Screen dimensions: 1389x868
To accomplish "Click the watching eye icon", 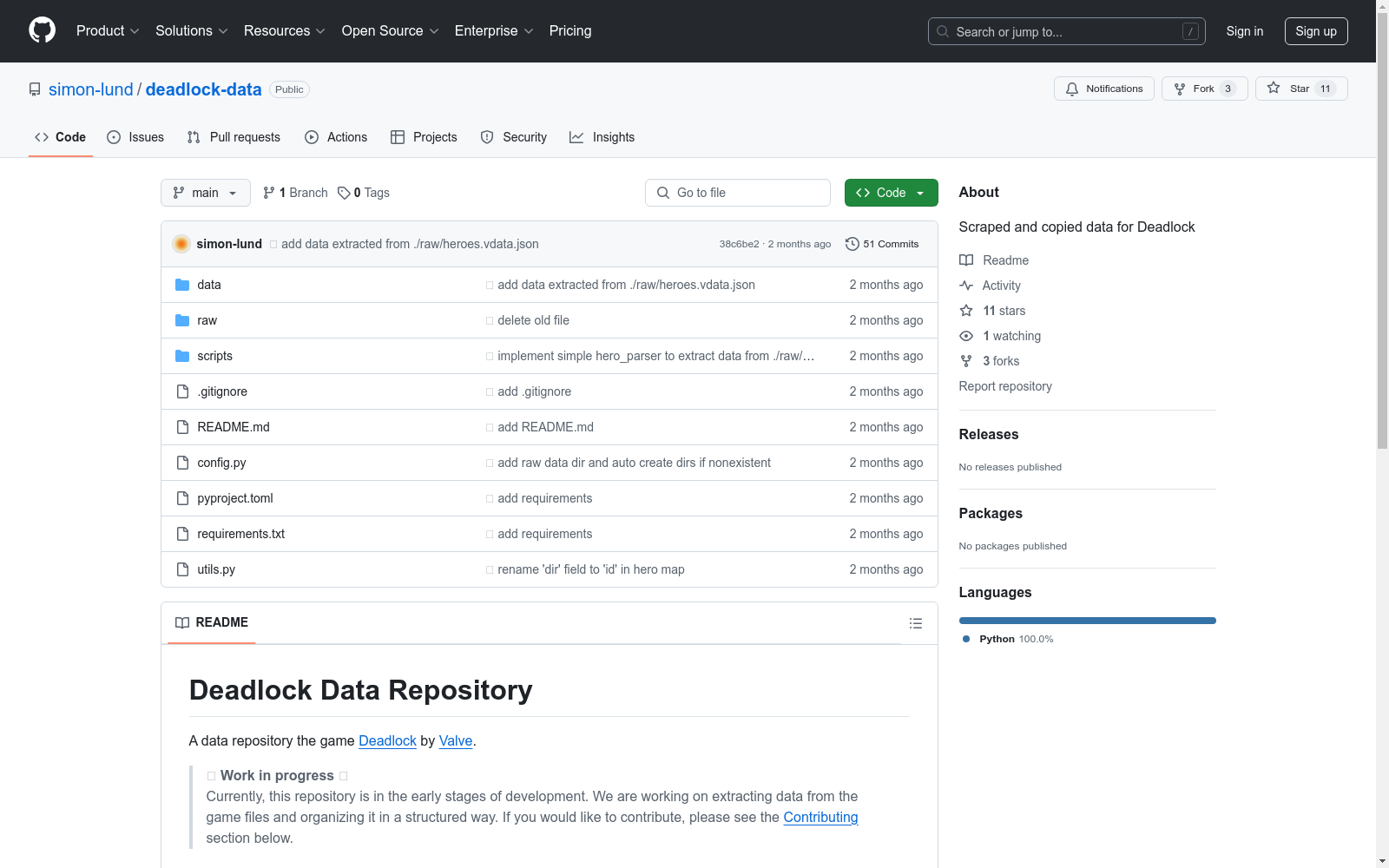I will 966,336.
